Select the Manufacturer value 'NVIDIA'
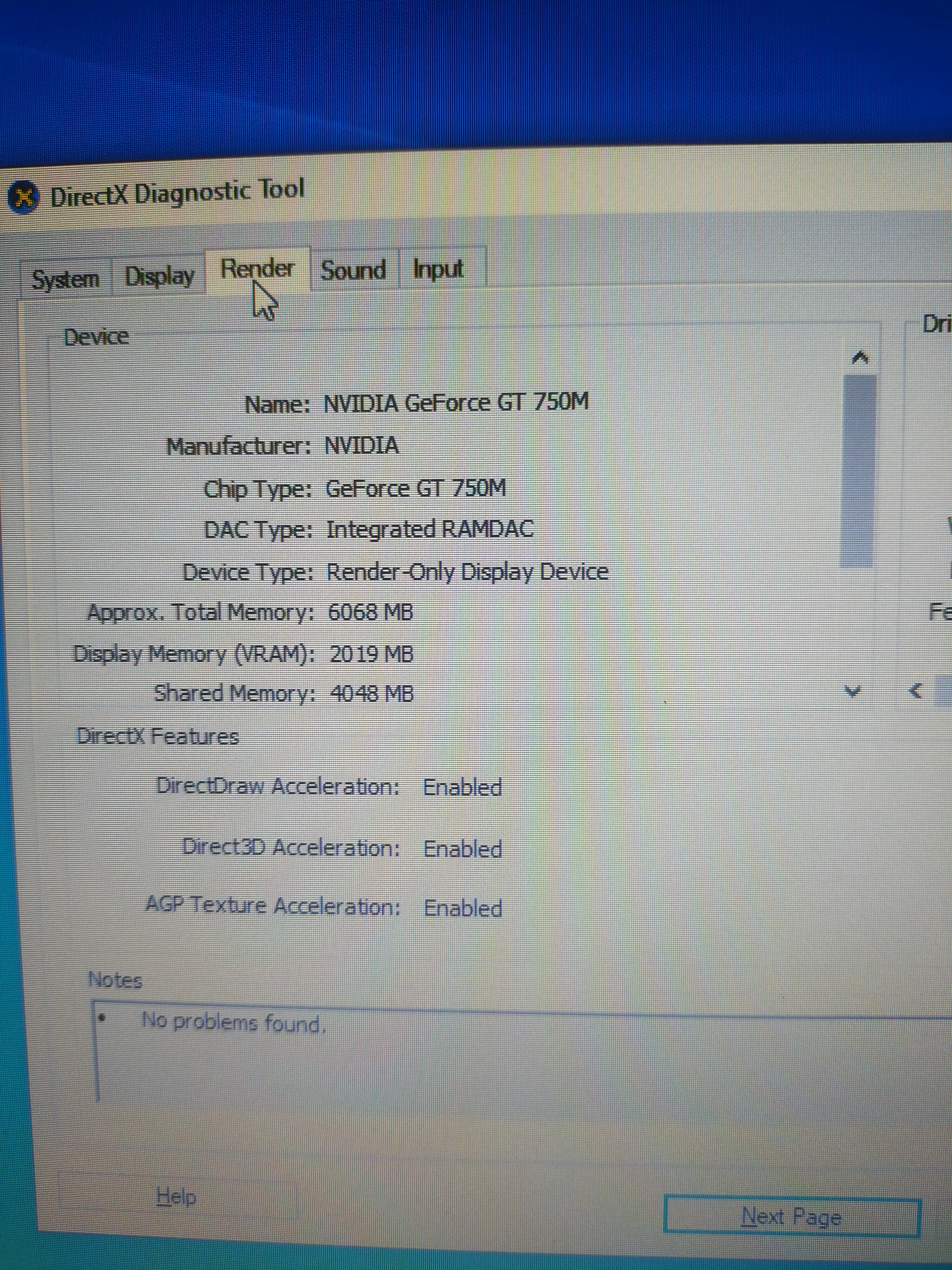952x1270 pixels. coord(361,445)
